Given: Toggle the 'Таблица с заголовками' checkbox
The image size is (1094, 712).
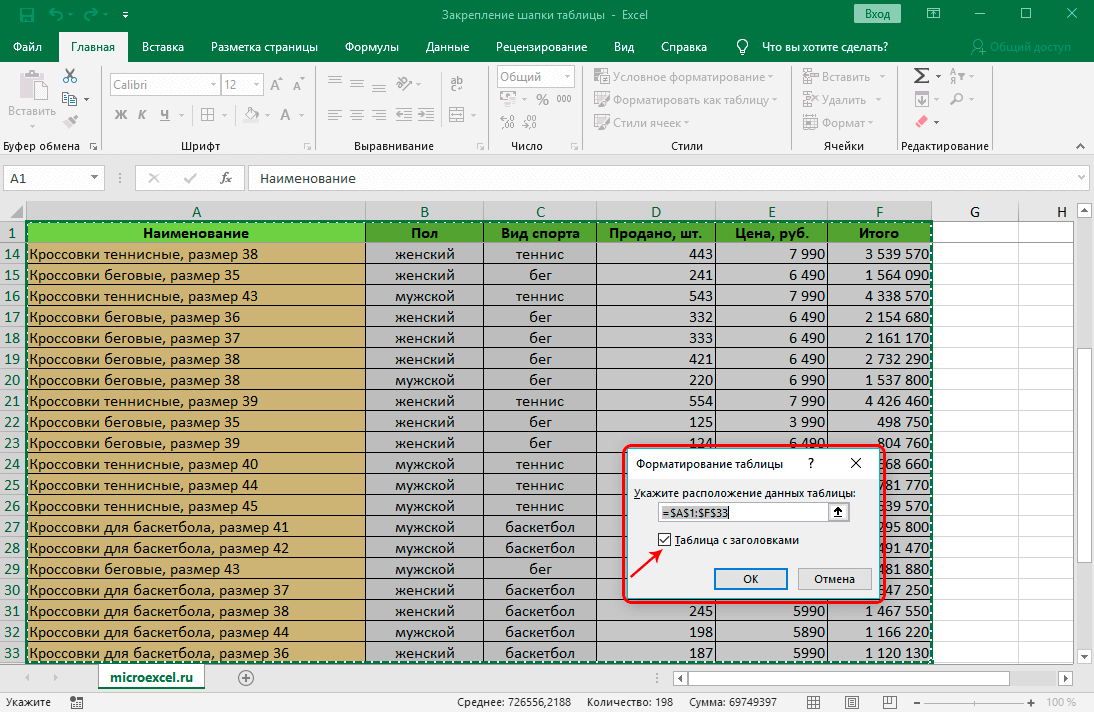Looking at the screenshot, I should [666, 540].
